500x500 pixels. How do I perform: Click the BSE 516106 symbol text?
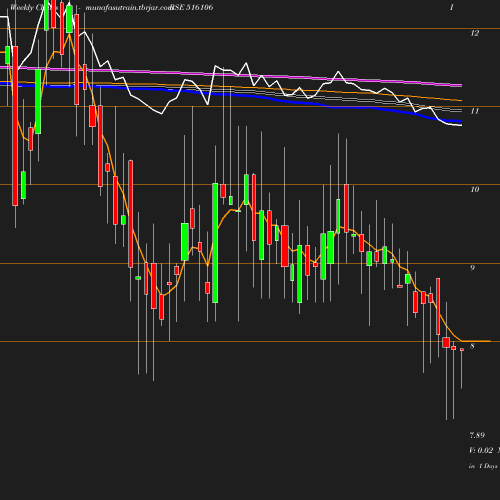[192, 7]
